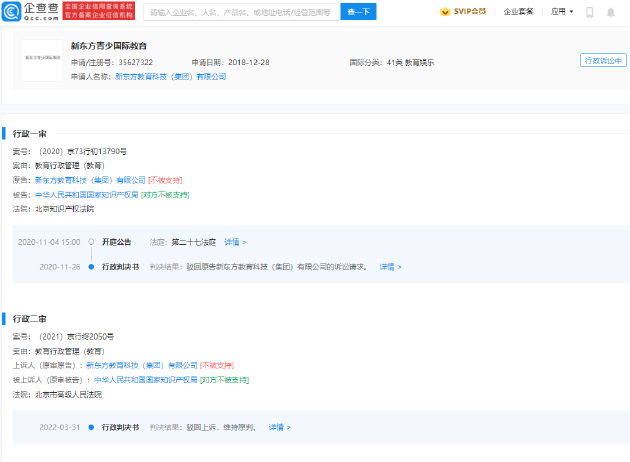Select the 2020-11-26 timeline marker
The width and height of the screenshot is (630, 462).
click(x=91, y=267)
